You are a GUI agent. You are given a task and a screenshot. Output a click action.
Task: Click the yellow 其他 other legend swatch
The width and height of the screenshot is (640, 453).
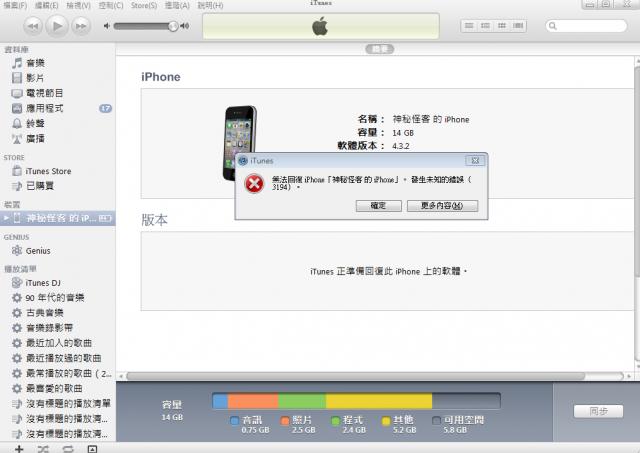[386, 420]
